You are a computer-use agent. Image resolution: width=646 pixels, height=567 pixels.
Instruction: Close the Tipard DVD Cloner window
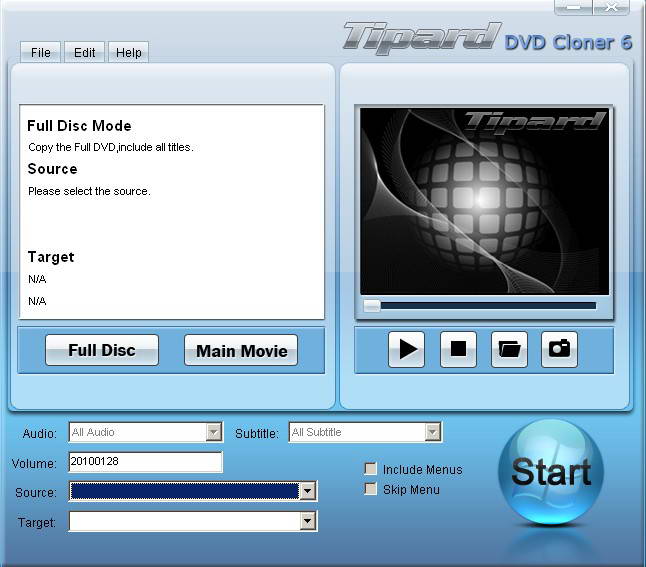pyautogui.click(x=611, y=7)
